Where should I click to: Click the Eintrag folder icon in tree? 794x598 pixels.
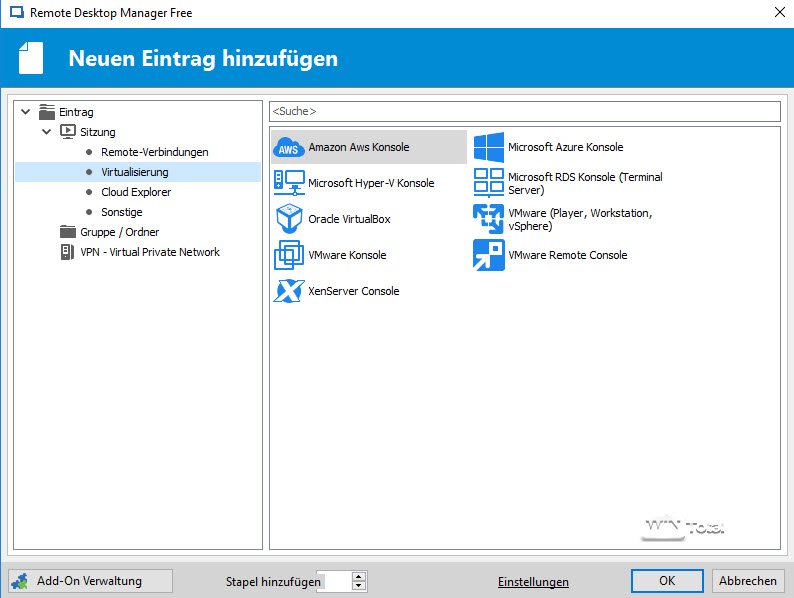tap(47, 112)
